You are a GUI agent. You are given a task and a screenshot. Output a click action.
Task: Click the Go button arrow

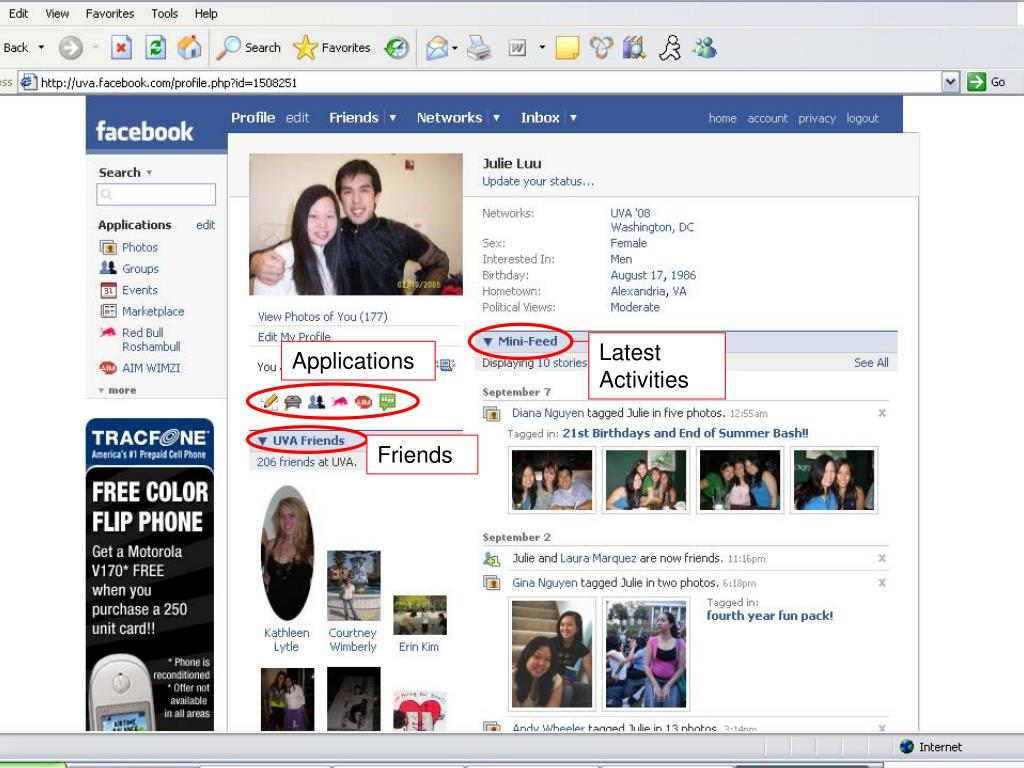click(976, 82)
